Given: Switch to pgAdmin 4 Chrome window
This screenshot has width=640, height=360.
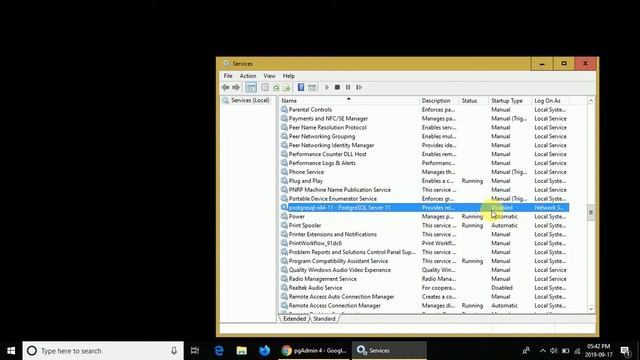Looking at the screenshot, I should click(314, 351).
